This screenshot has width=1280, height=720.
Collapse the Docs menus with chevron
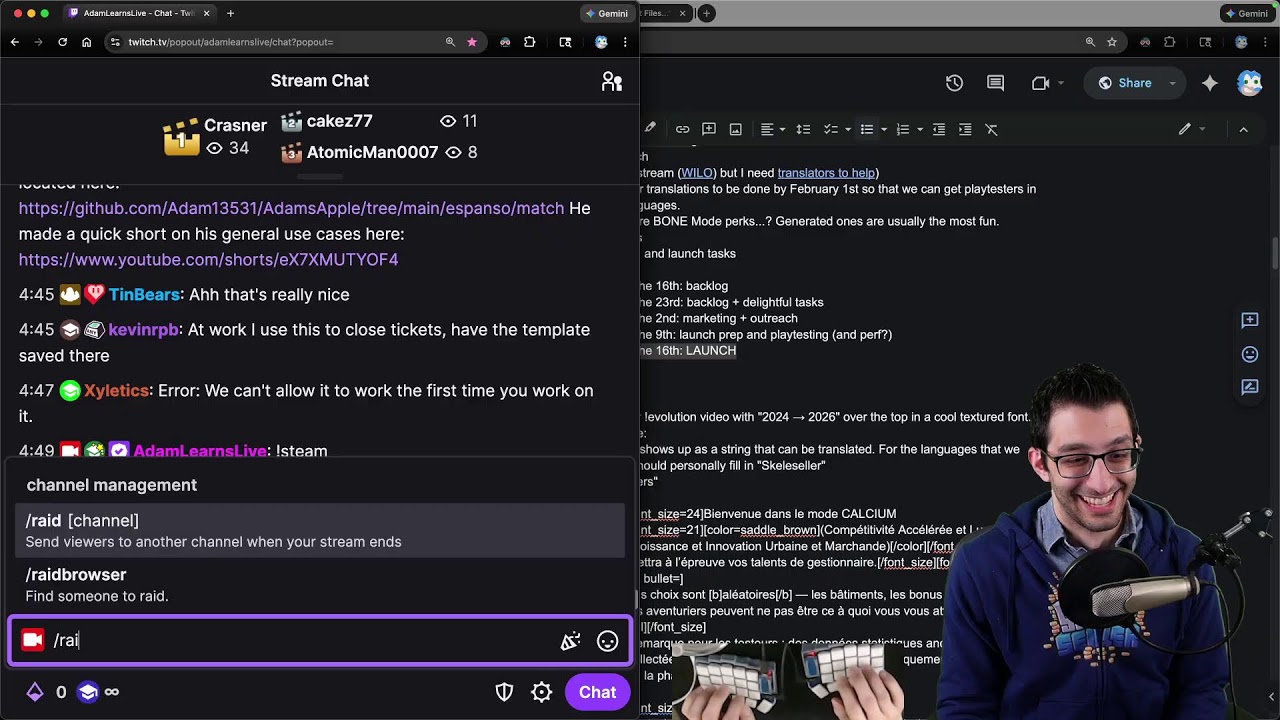coord(1244,129)
